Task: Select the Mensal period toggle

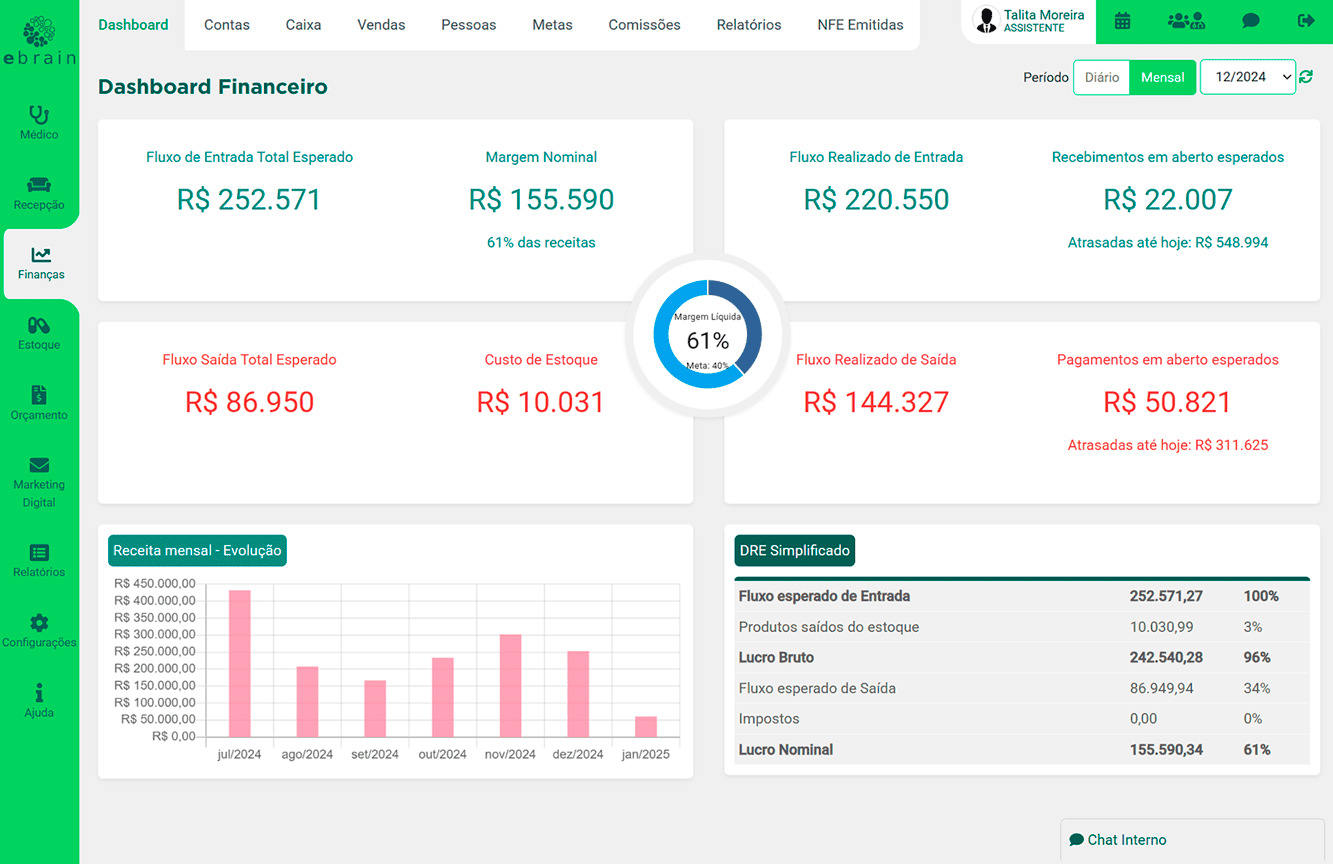Action: 1162,77
